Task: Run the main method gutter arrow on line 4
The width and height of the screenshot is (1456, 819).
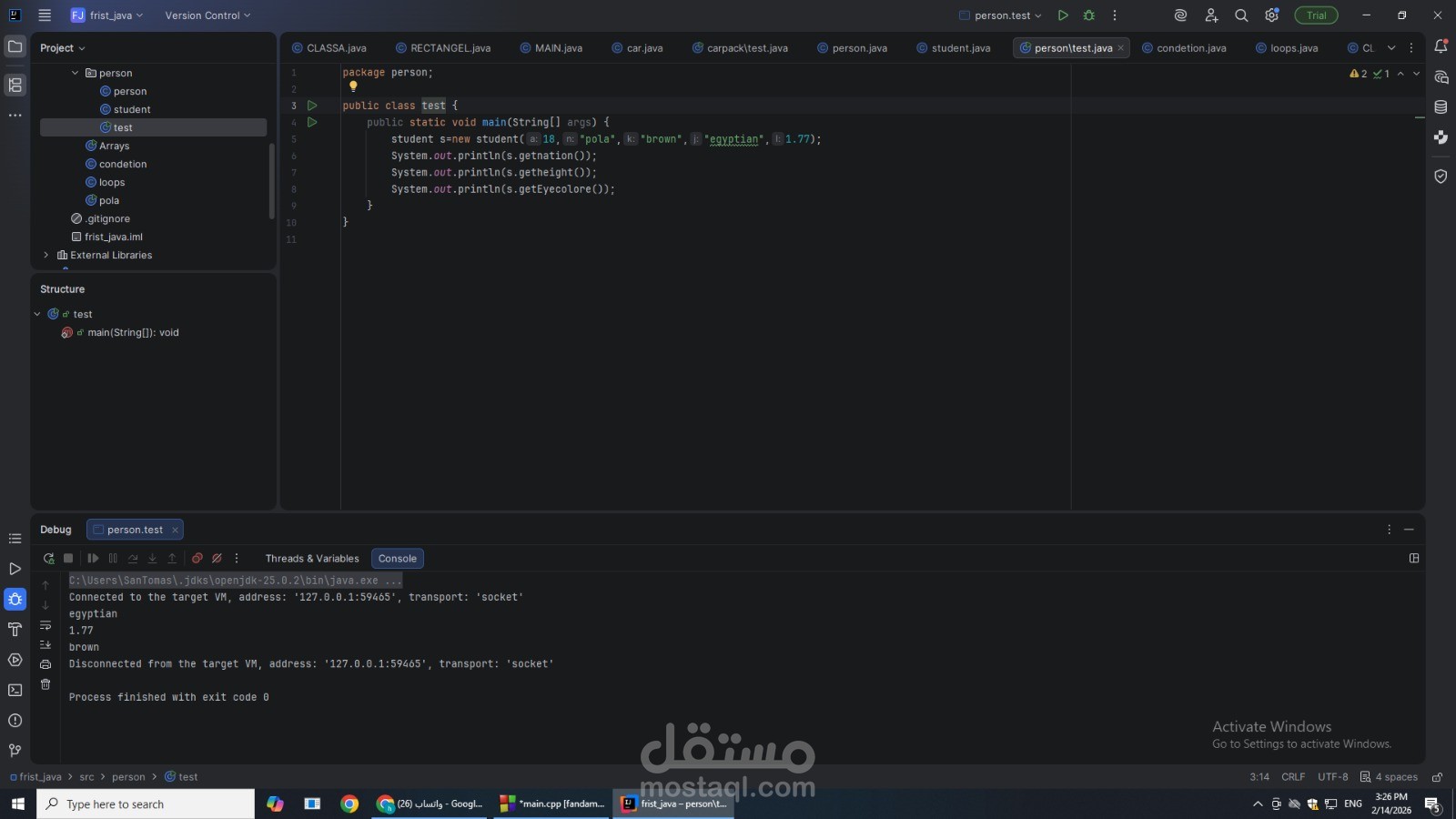Action: (x=312, y=122)
